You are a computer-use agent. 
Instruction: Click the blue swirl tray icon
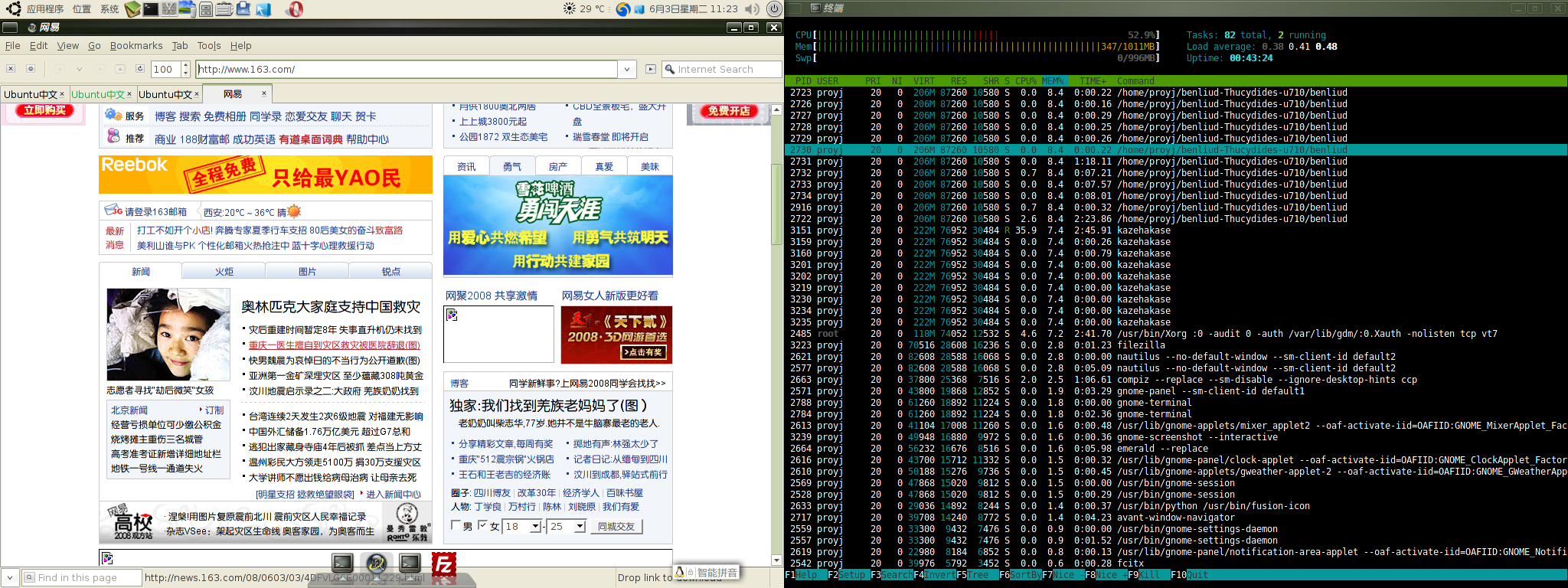point(623,9)
